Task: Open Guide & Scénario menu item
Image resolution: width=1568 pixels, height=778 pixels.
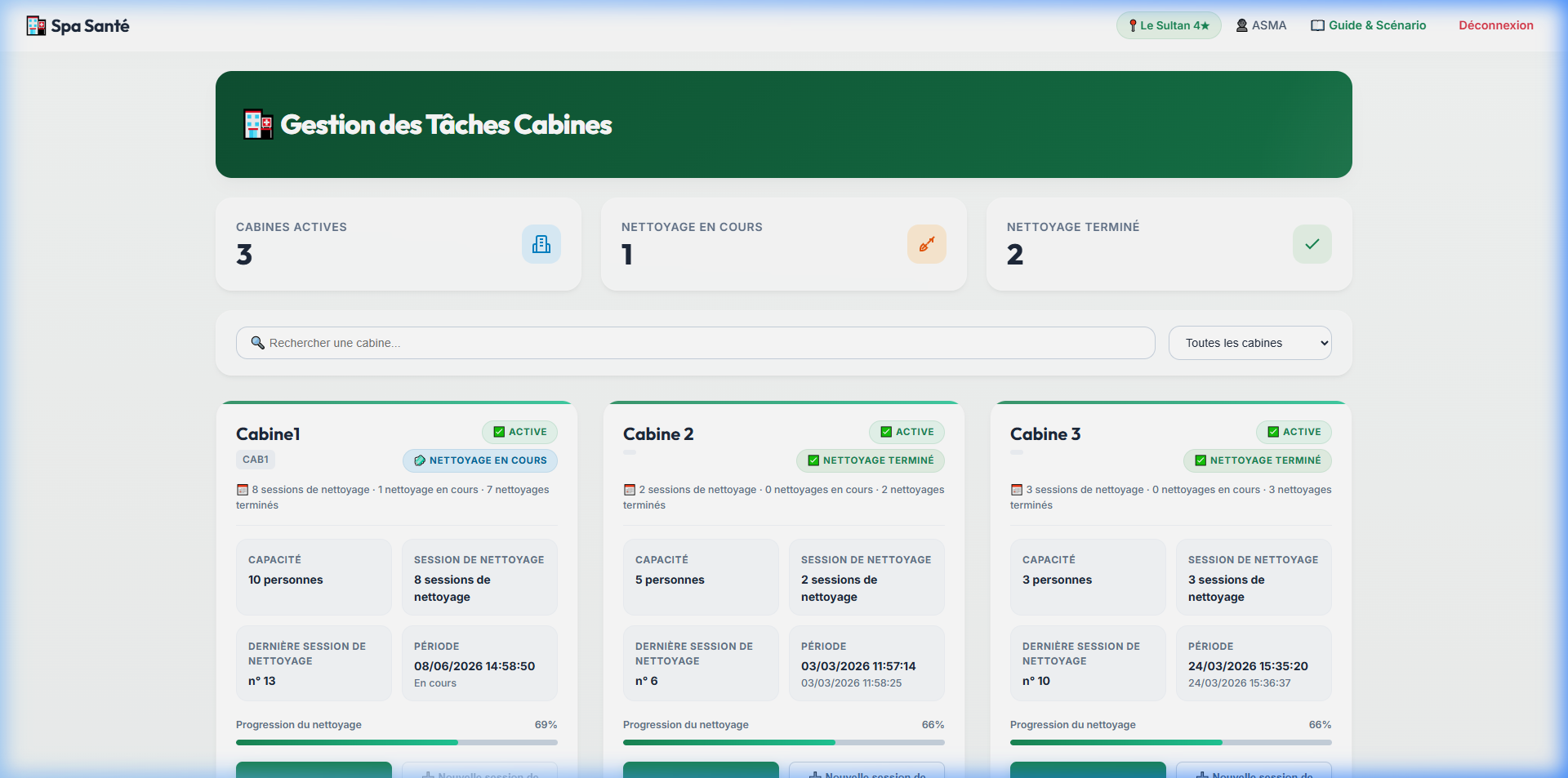Action: tap(1369, 25)
